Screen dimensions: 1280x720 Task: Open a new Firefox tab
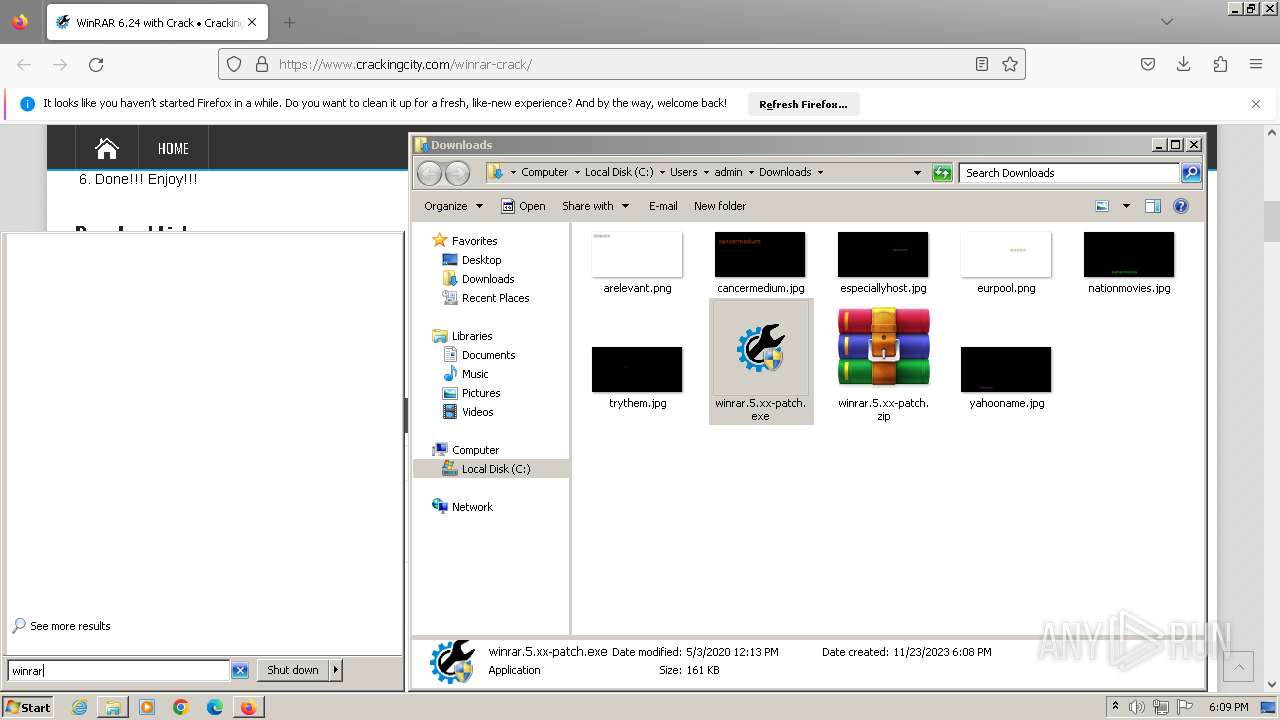(289, 22)
